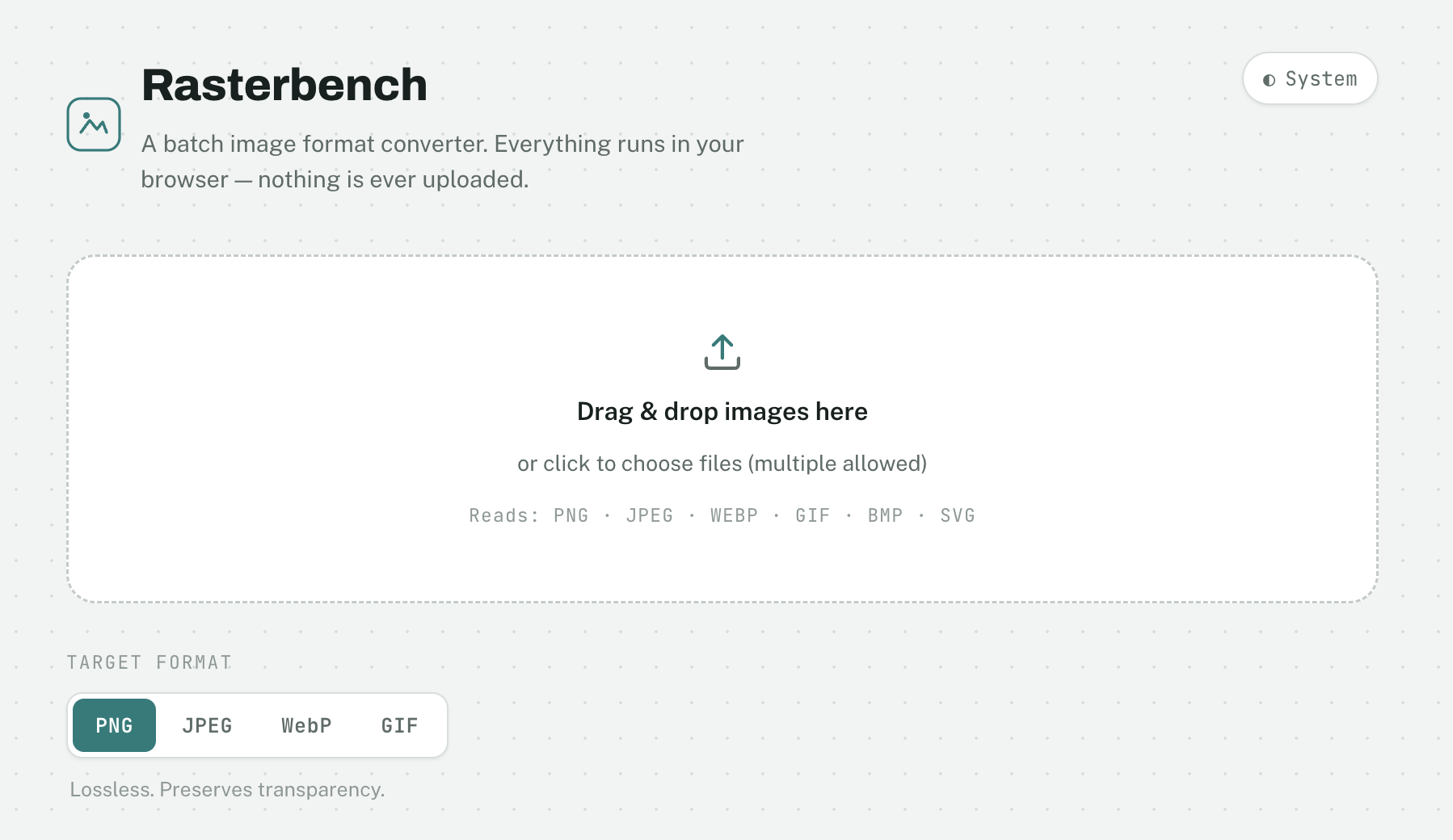This screenshot has width=1453, height=840.
Task: Click the WEBP label in Reads list
Action: 735,515
